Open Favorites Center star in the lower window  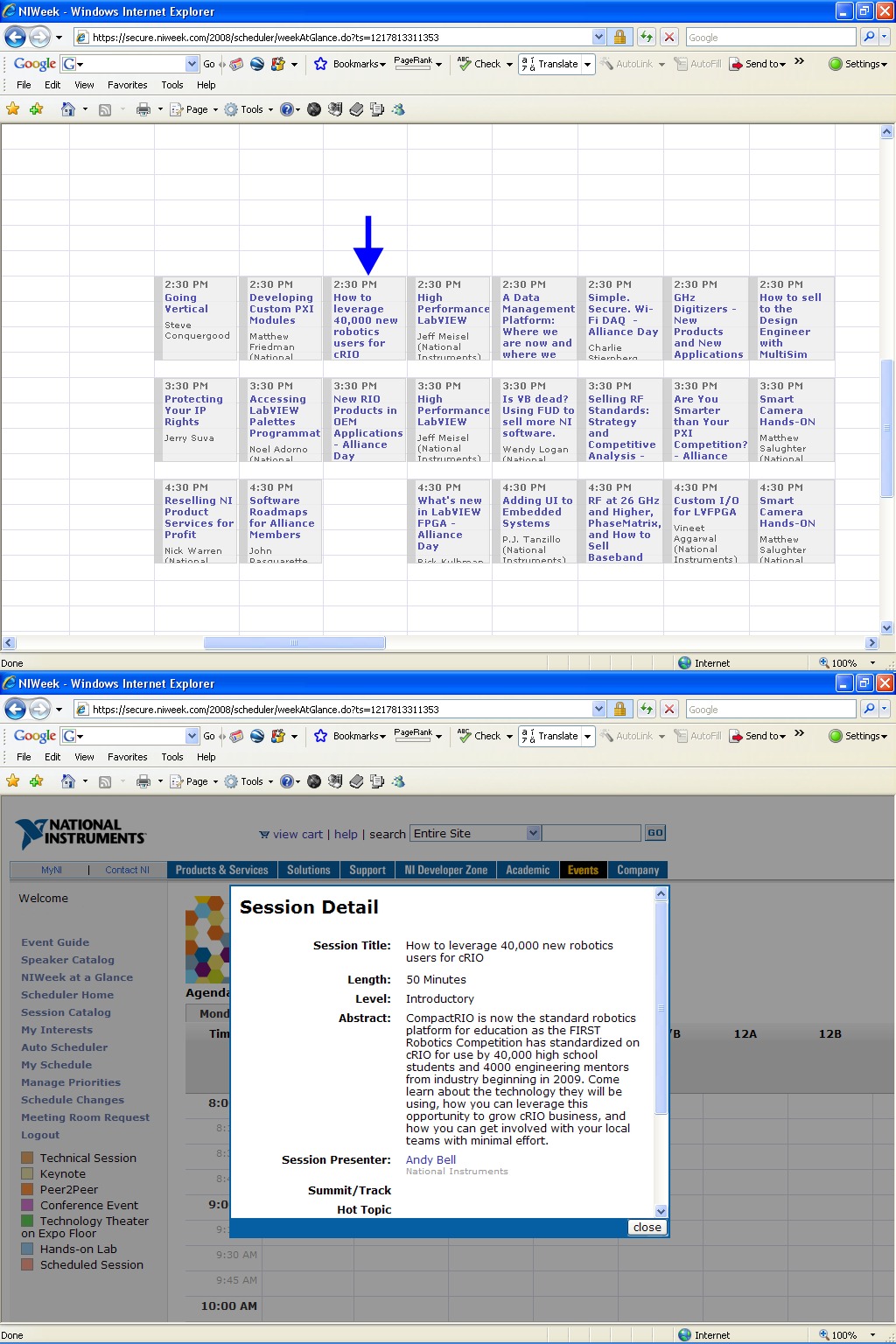point(13,781)
